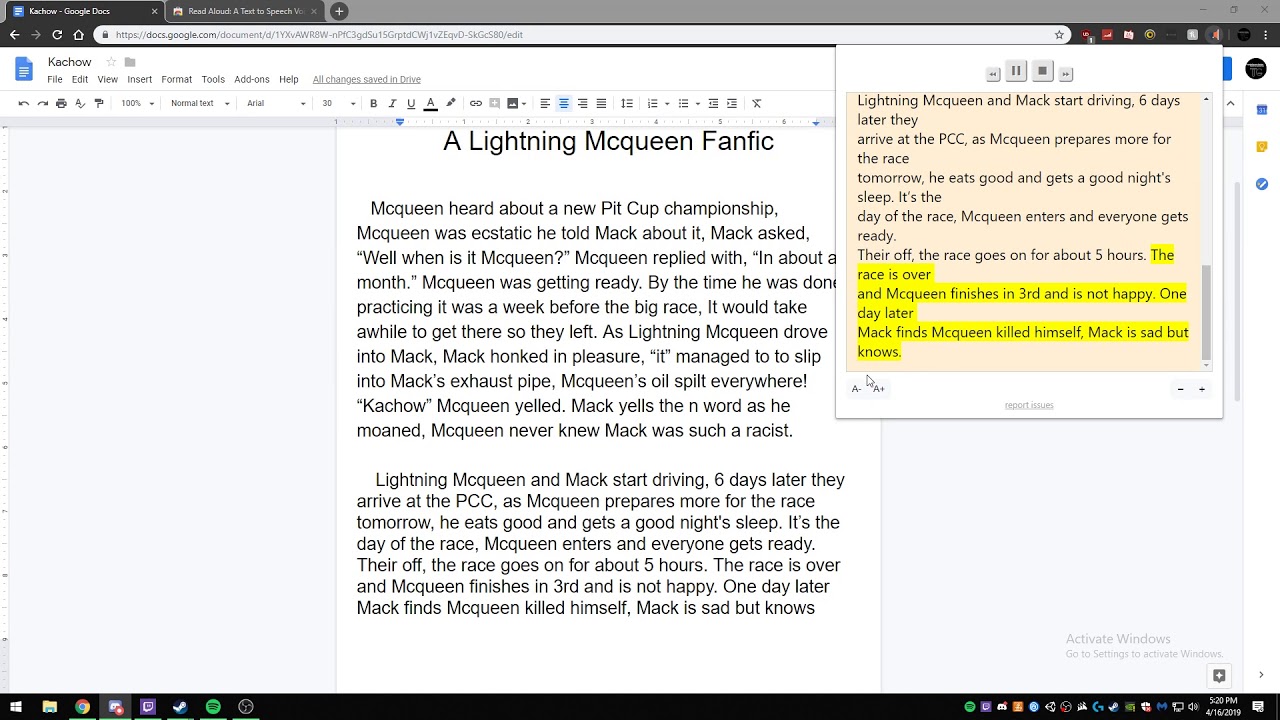Decrease Read Aloud font size with A-
Viewport: 1280px width, 720px height.
(856, 389)
